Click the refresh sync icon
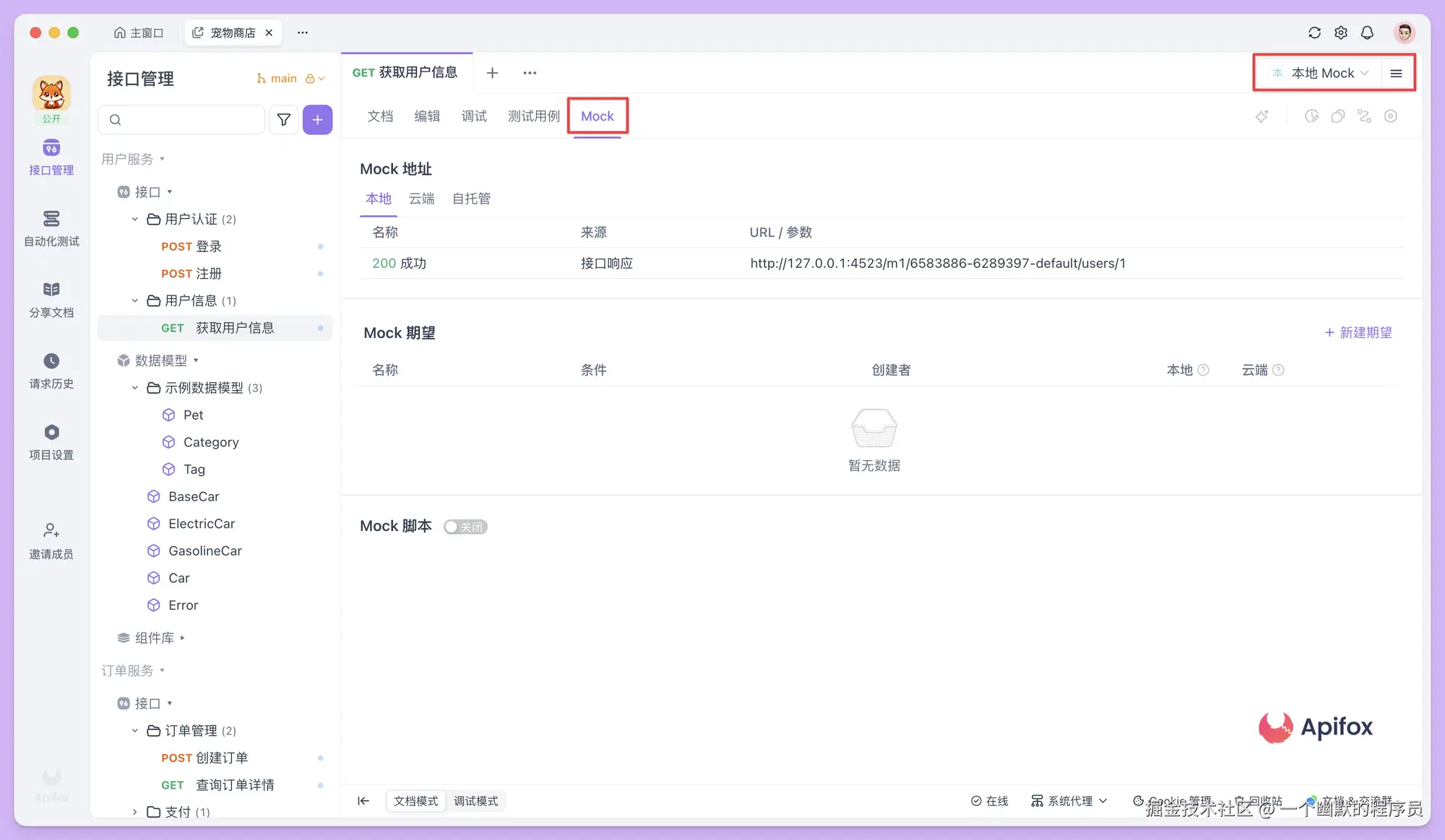The image size is (1445, 840). (1314, 33)
